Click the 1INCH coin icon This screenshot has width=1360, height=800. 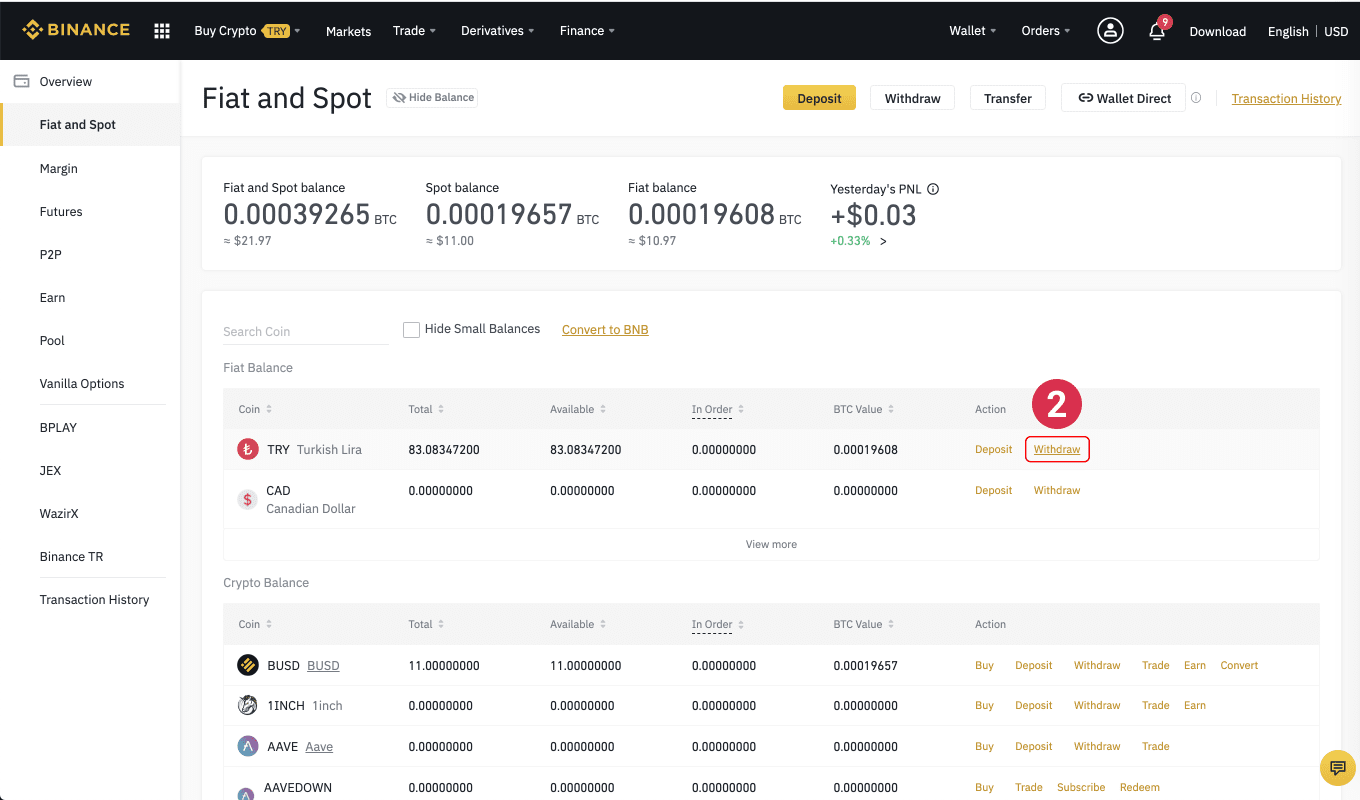(247, 705)
